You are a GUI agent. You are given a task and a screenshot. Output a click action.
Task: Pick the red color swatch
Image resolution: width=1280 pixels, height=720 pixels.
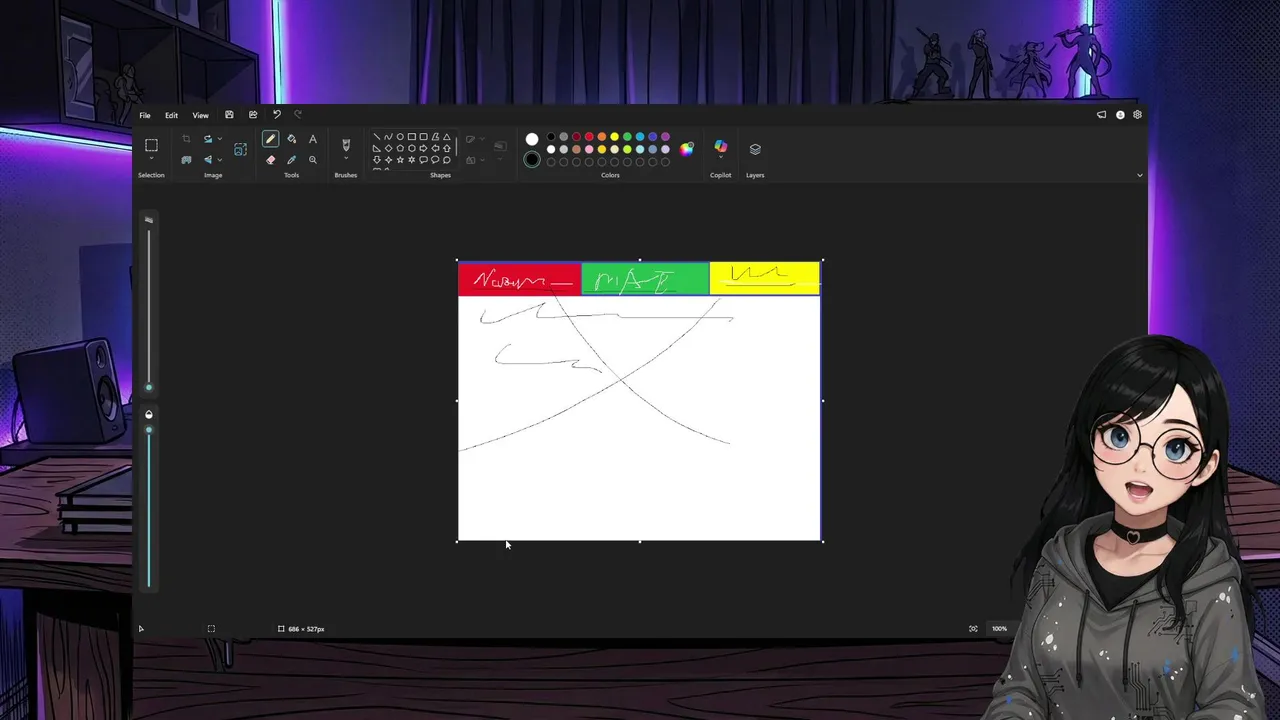(589, 137)
